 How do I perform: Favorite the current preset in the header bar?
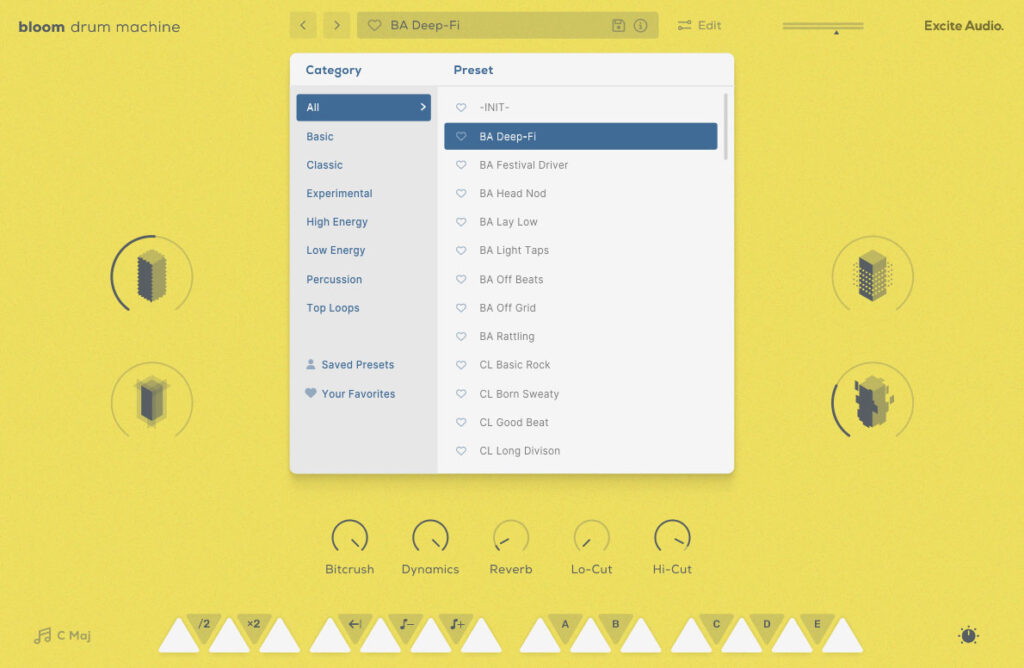(x=374, y=25)
